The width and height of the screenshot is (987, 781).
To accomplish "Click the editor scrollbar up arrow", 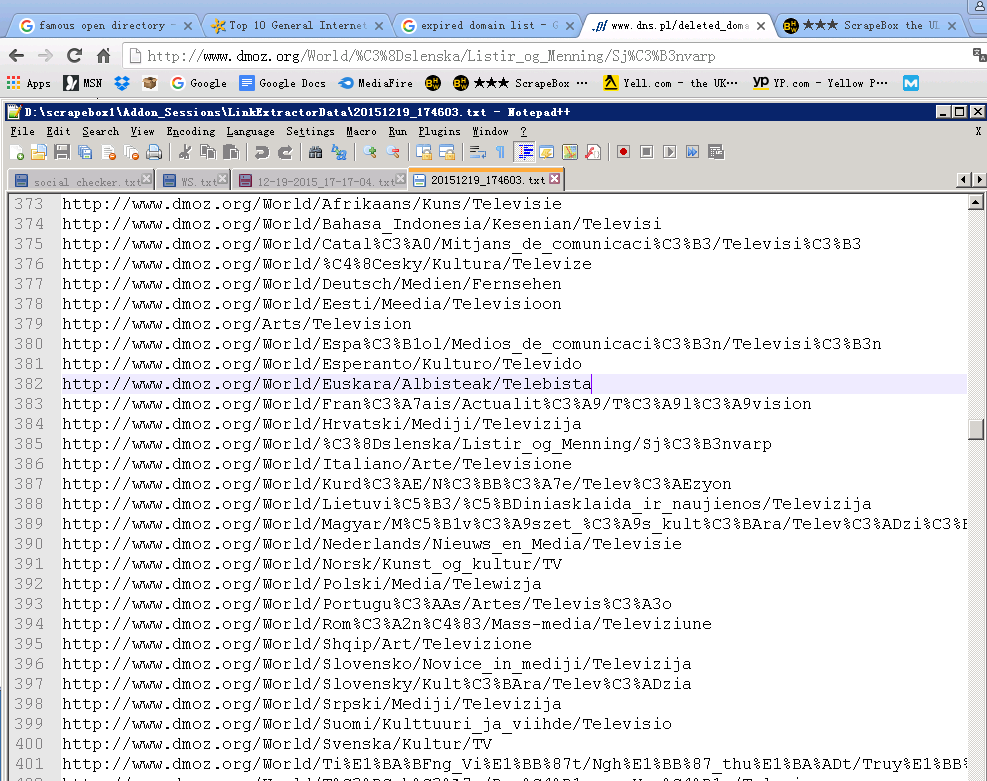I will (x=975, y=203).
